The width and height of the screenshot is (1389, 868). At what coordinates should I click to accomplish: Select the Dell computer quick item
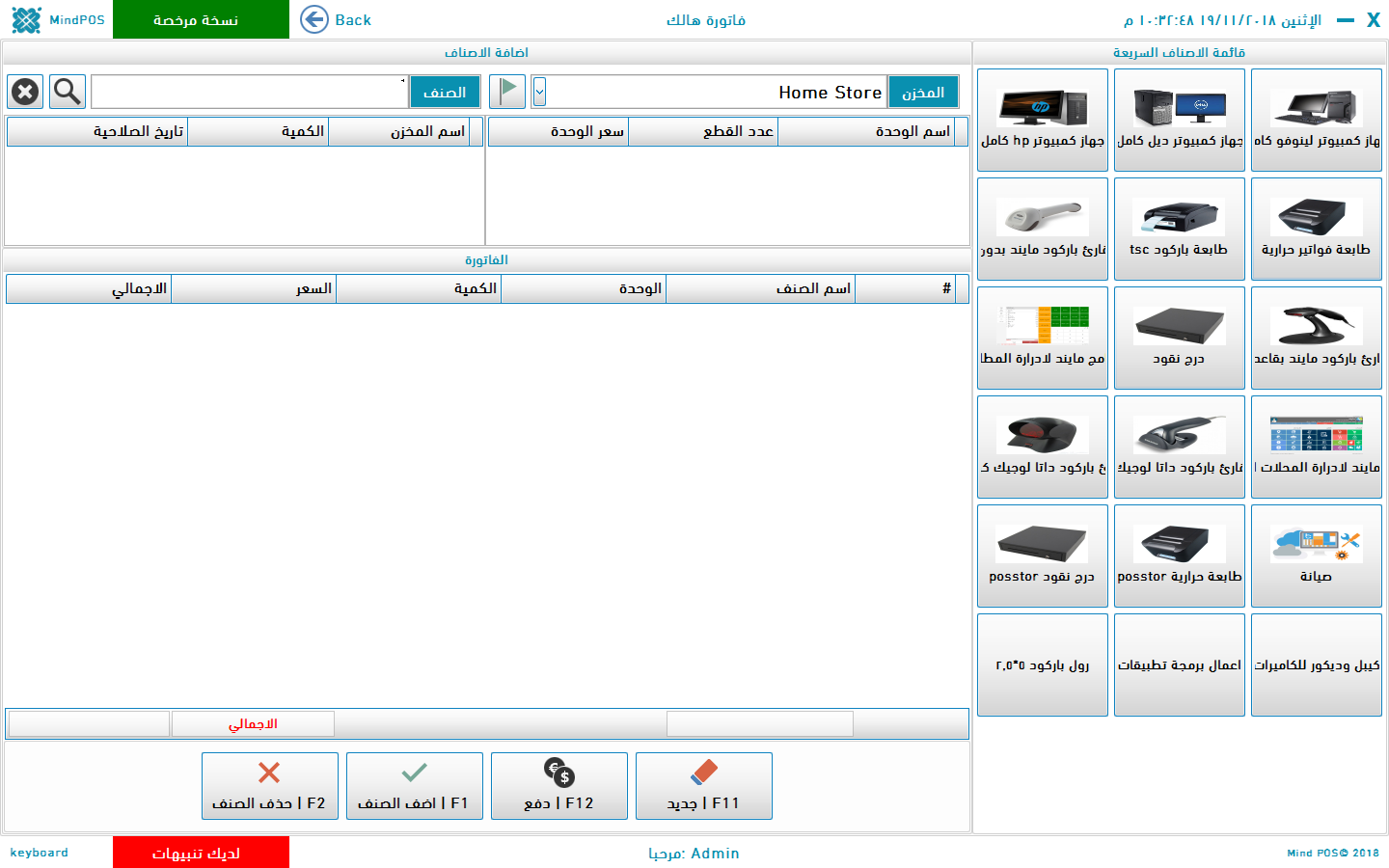coord(1179,120)
